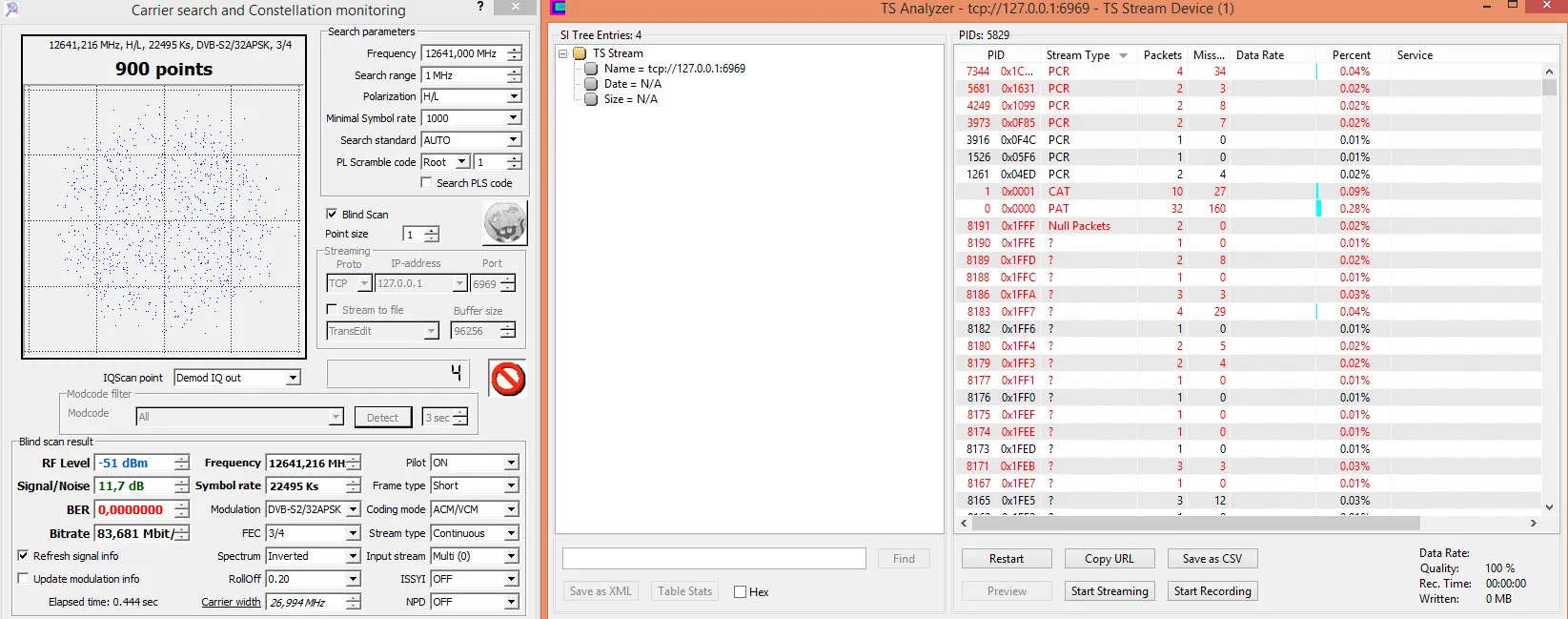
Task: Click the red stop prohibition icon
Action: [x=508, y=379]
